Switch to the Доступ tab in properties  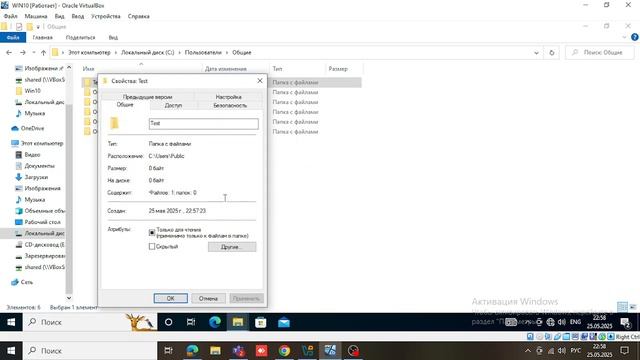tap(173, 105)
